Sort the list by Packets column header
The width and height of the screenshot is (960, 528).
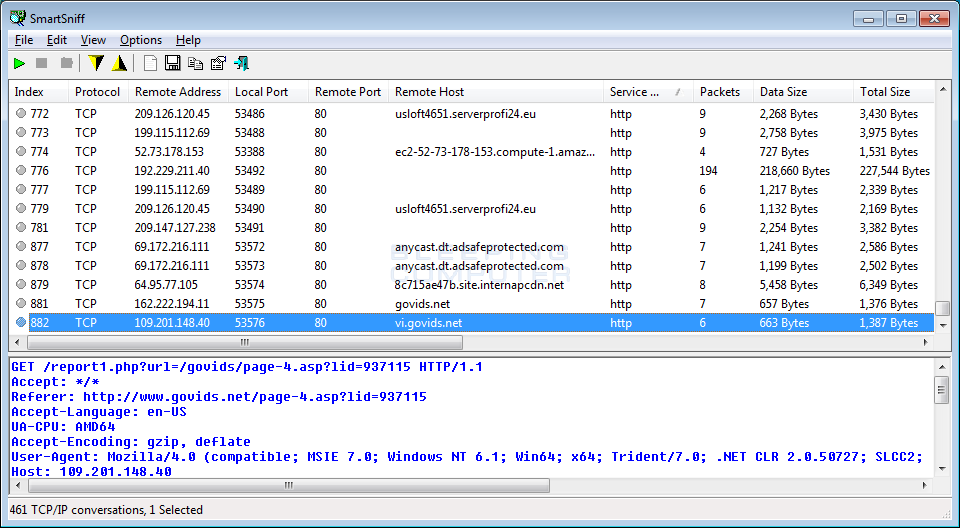(719, 92)
